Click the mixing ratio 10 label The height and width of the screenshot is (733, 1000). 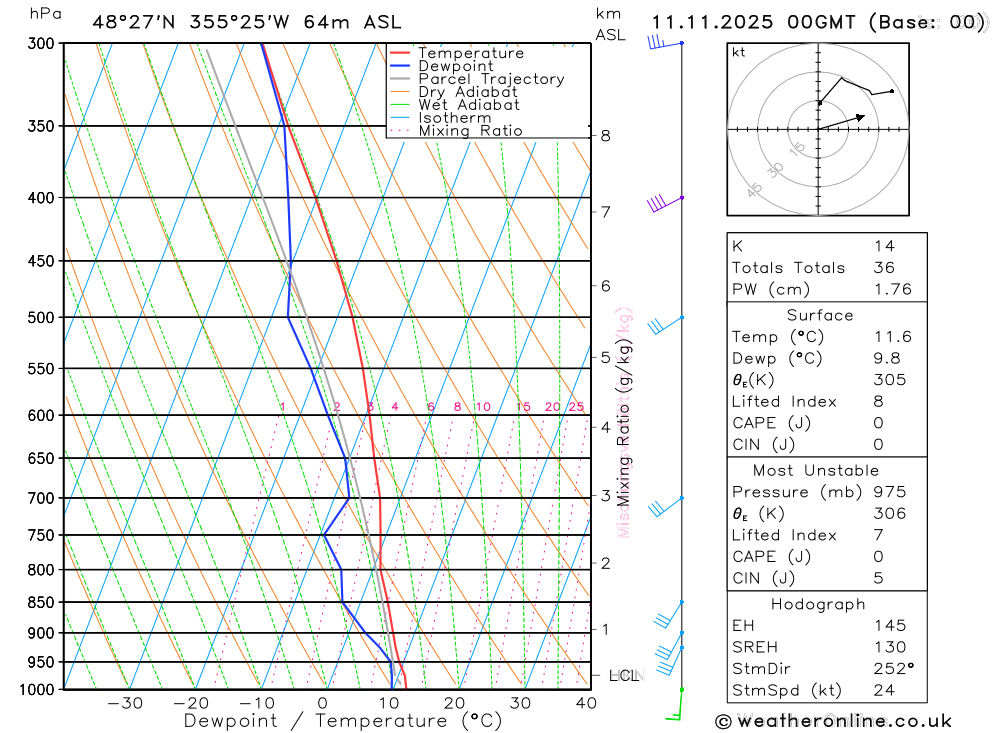pos(483,407)
